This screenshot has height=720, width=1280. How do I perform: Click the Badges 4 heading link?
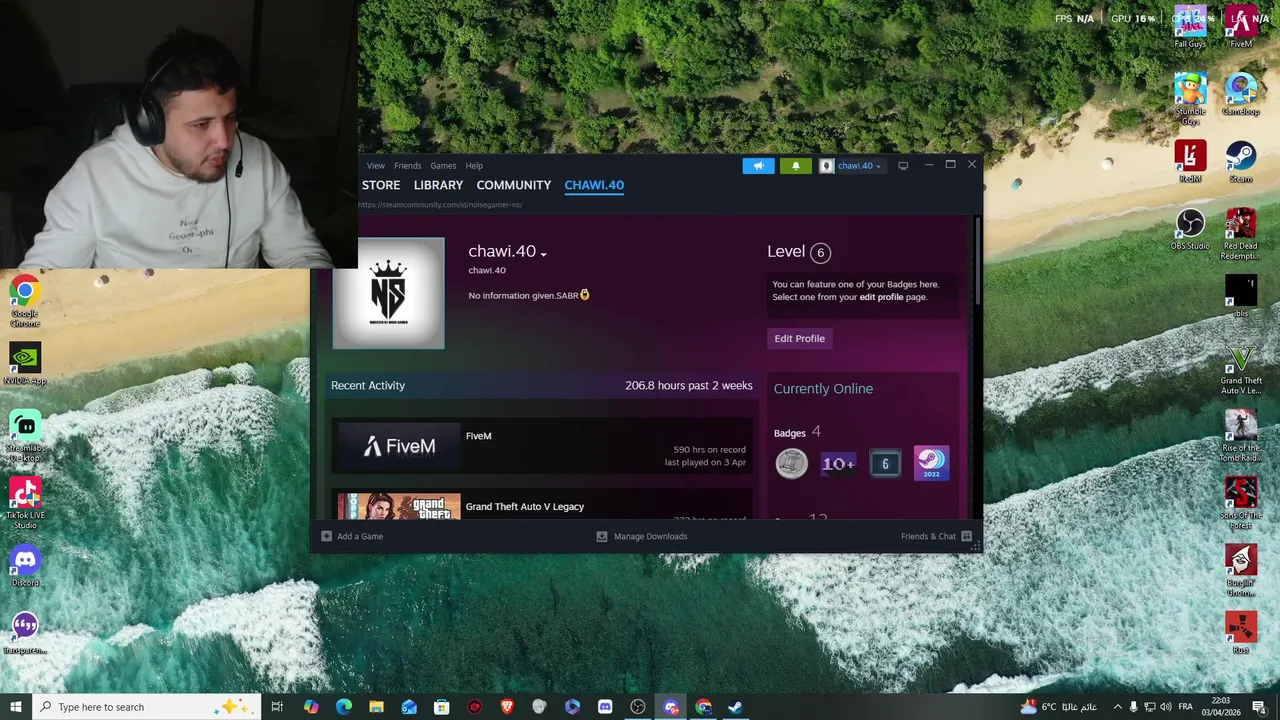(797, 432)
